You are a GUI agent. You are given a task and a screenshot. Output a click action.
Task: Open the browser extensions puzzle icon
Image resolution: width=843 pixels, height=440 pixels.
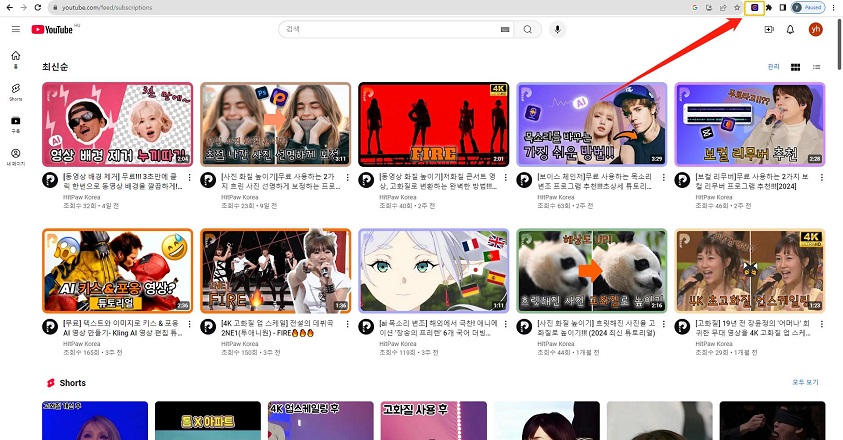tap(769, 8)
